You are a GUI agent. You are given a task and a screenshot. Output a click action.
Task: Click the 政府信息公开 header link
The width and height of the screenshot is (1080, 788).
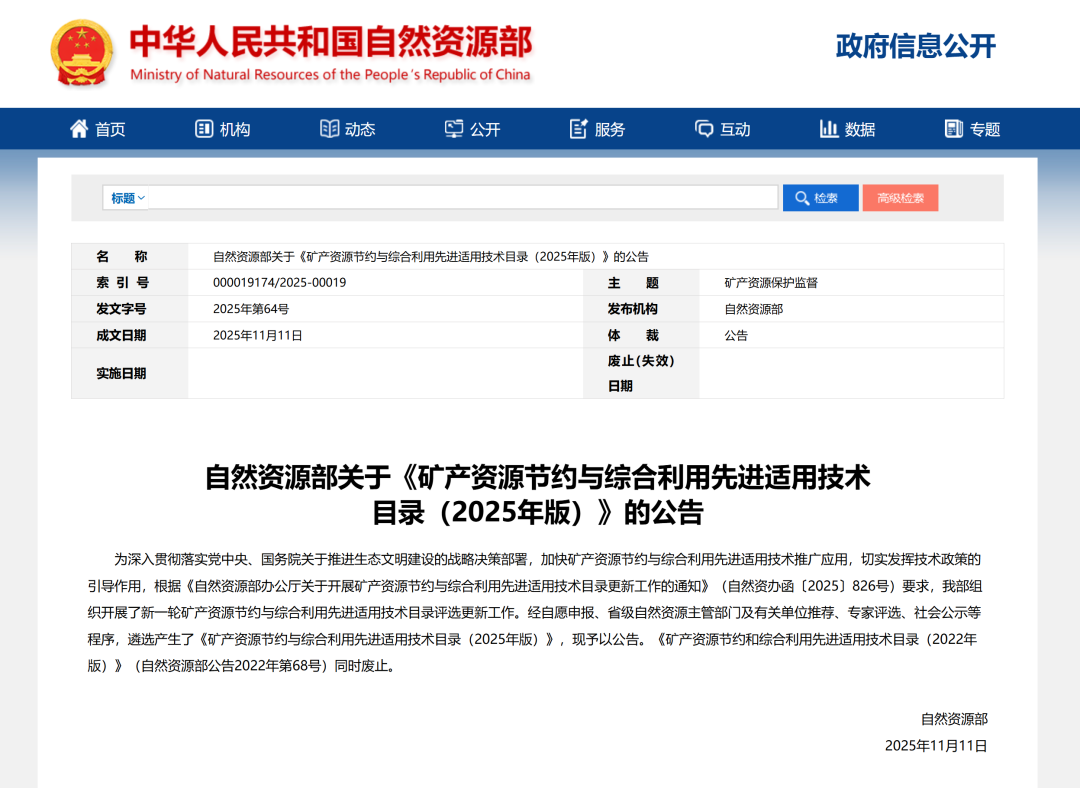(x=915, y=46)
